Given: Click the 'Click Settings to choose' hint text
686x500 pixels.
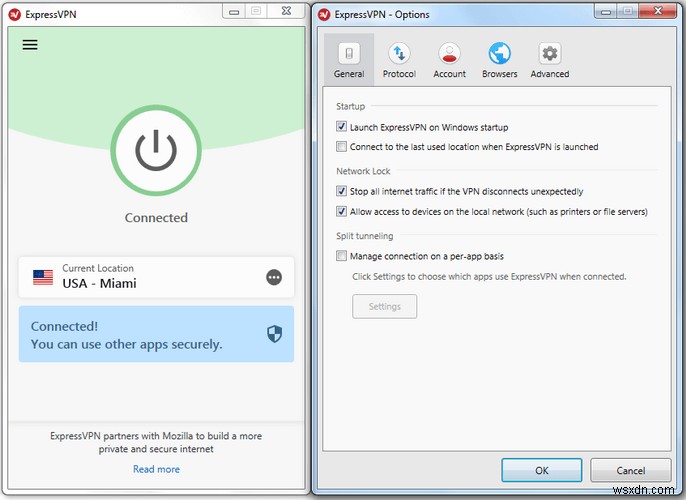Looking at the screenshot, I should 489,276.
